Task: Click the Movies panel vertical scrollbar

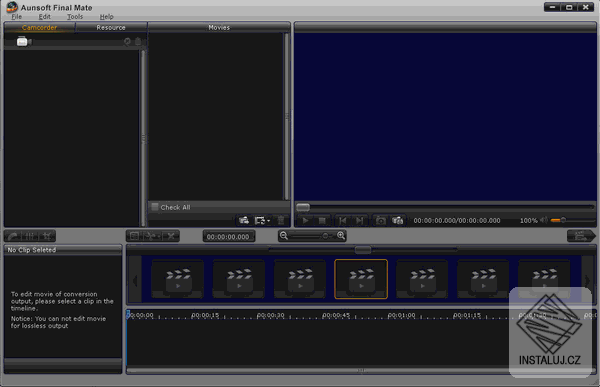Action: 287,116
